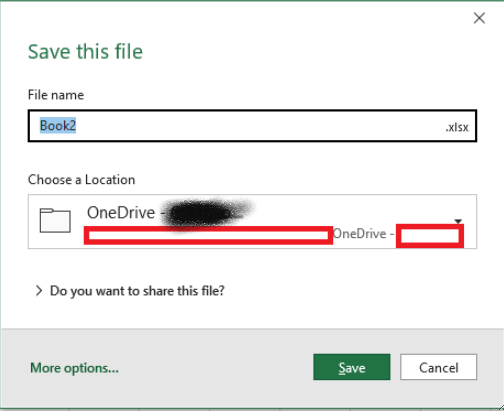The height and width of the screenshot is (411, 504).
Task: Click the 'Save this file' heading
Action: tap(85, 52)
